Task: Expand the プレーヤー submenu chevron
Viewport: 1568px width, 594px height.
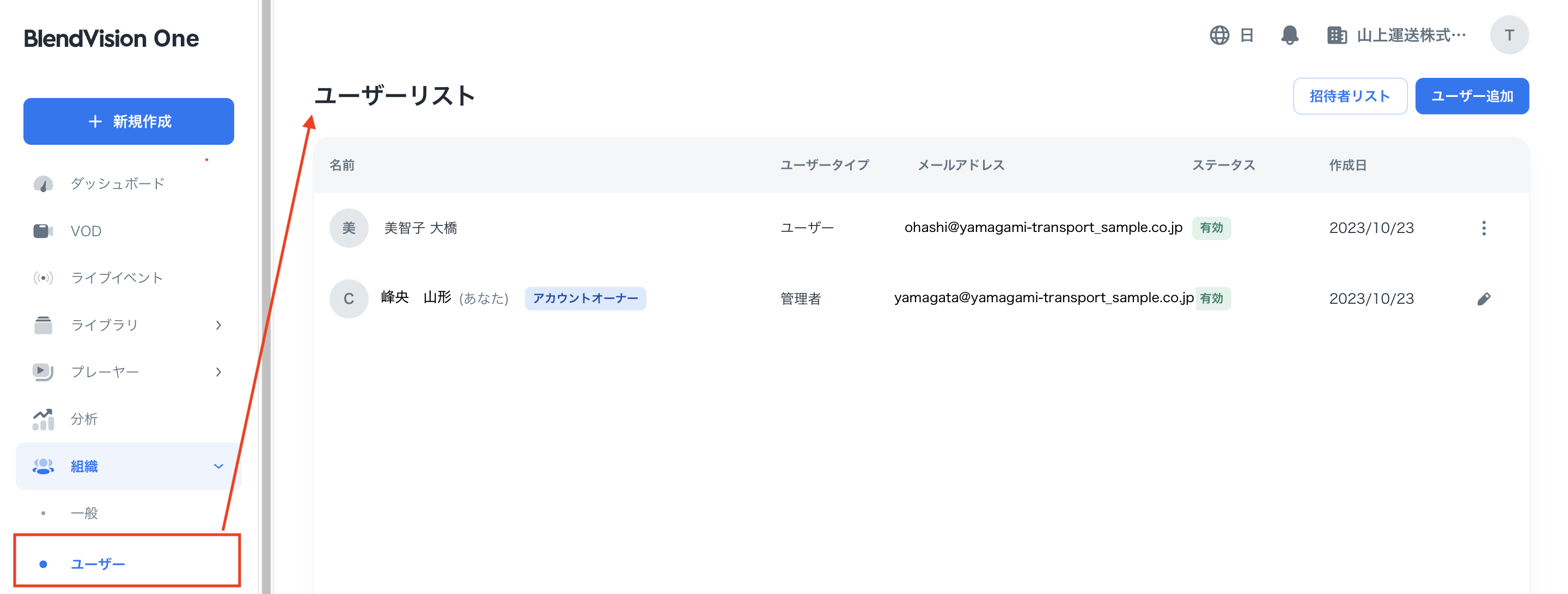Action: 218,372
